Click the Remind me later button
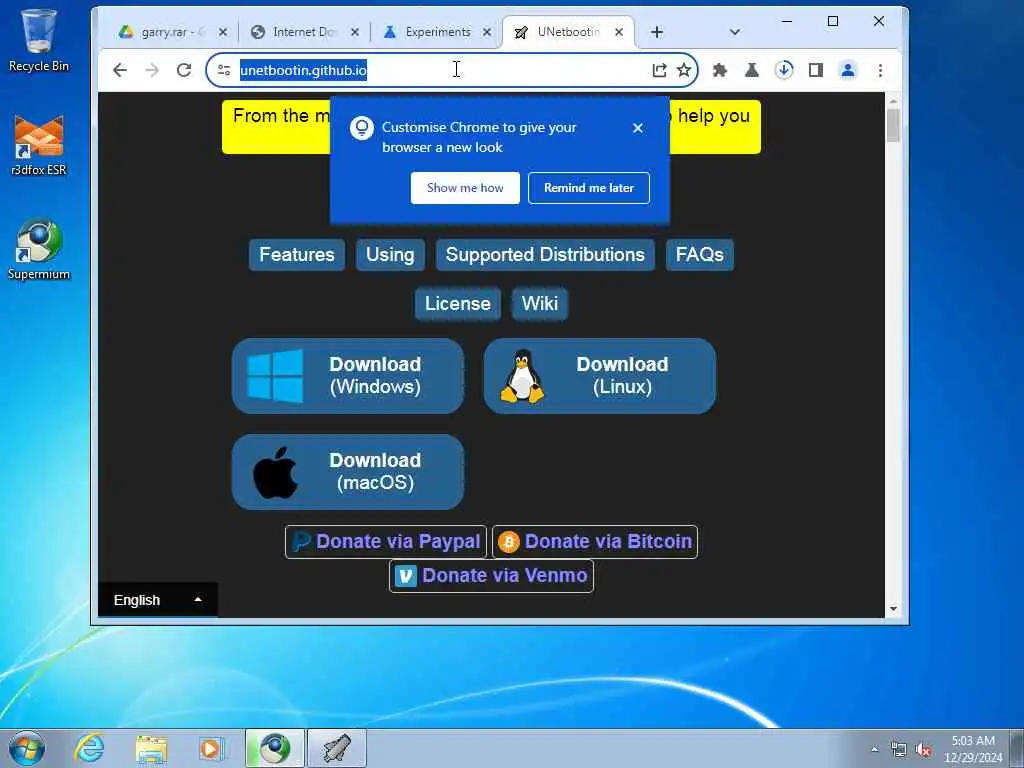Image resolution: width=1024 pixels, height=768 pixels. click(x=589, y=188)
